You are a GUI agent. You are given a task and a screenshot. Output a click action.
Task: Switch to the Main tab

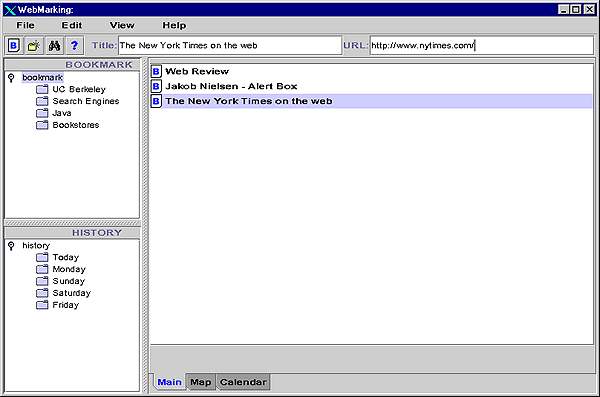170,382
